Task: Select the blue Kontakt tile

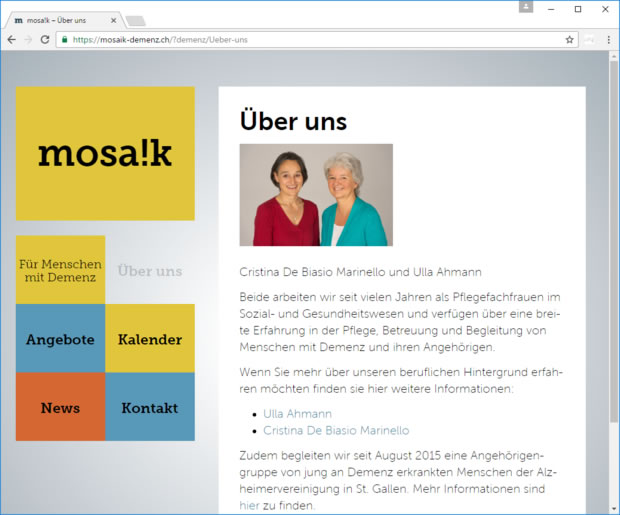Action: coord(150,407)
